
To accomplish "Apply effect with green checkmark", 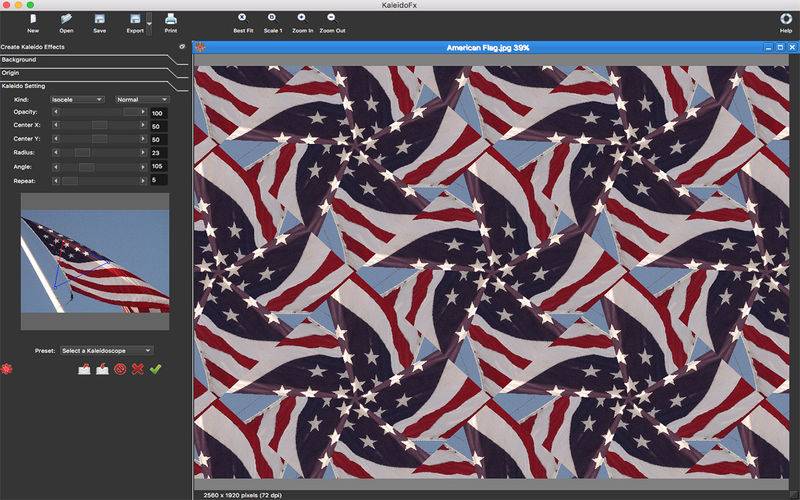I will pos(156,368).
